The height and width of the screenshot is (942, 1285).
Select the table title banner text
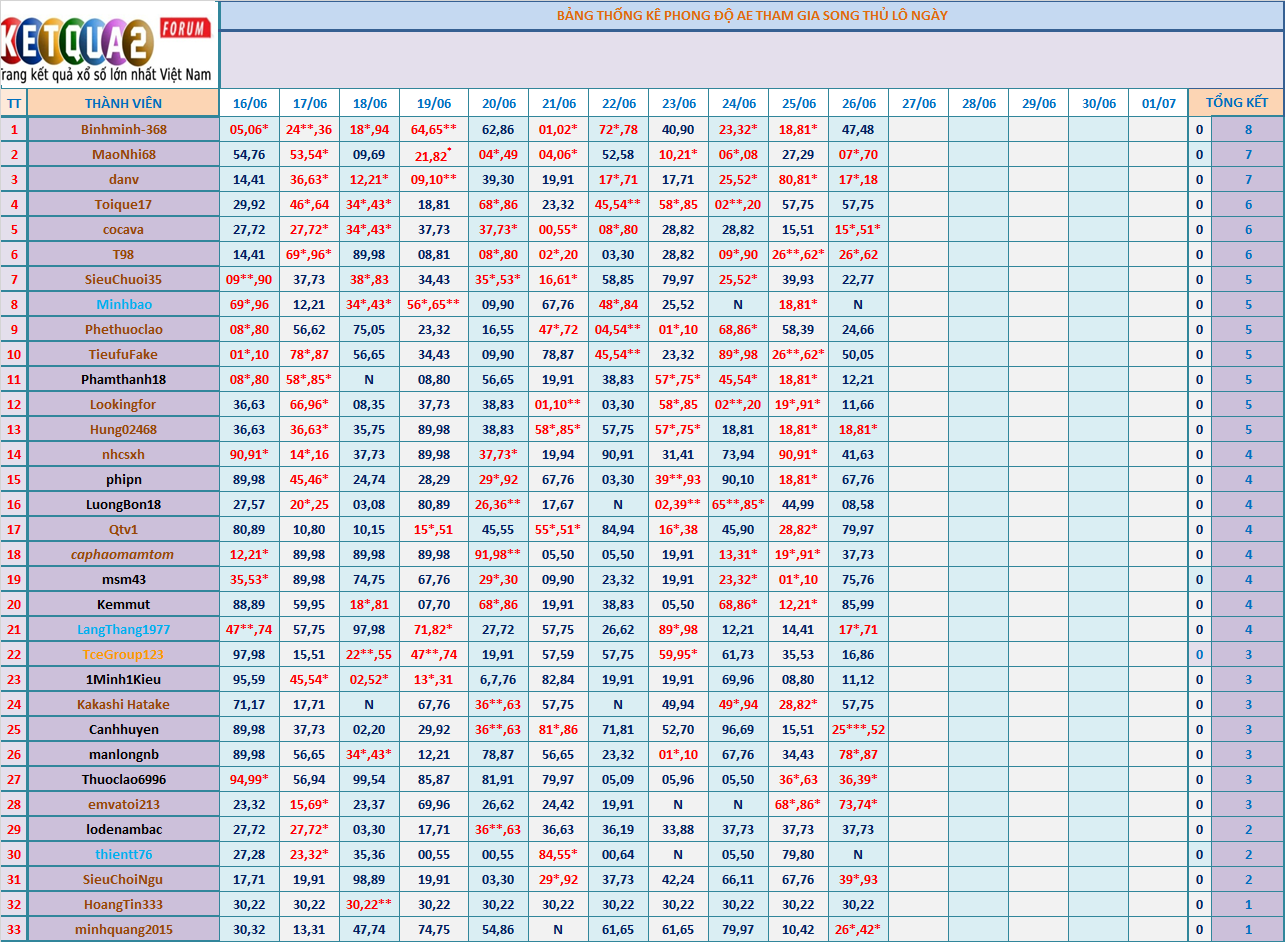click(752, 15)
